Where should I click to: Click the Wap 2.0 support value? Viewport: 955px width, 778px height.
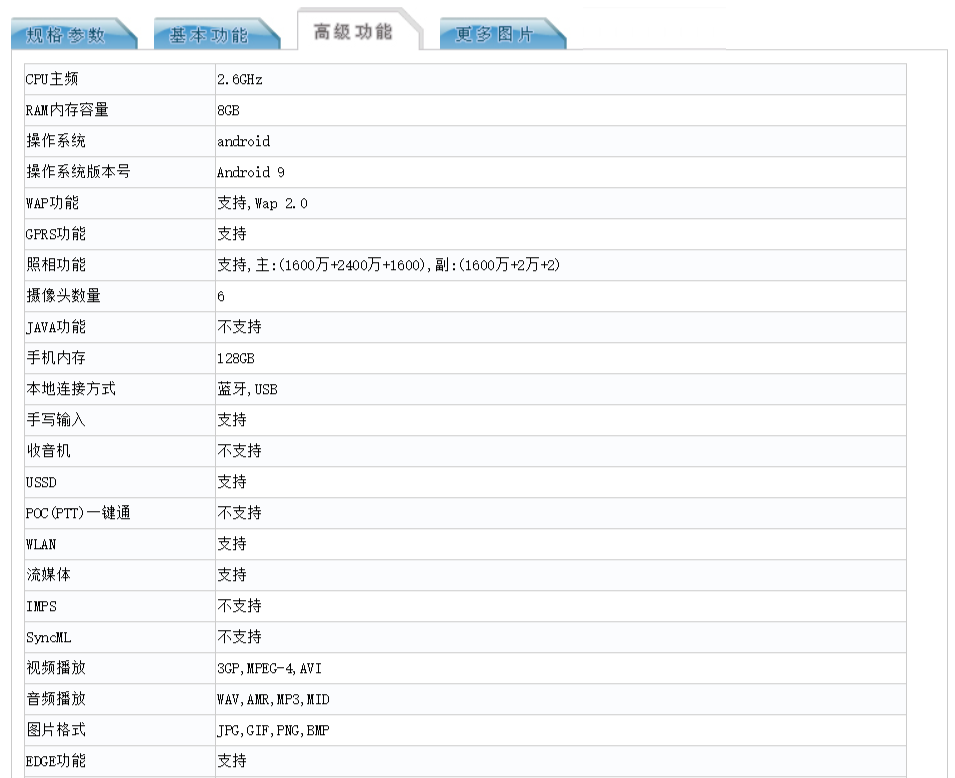point(262,204)
